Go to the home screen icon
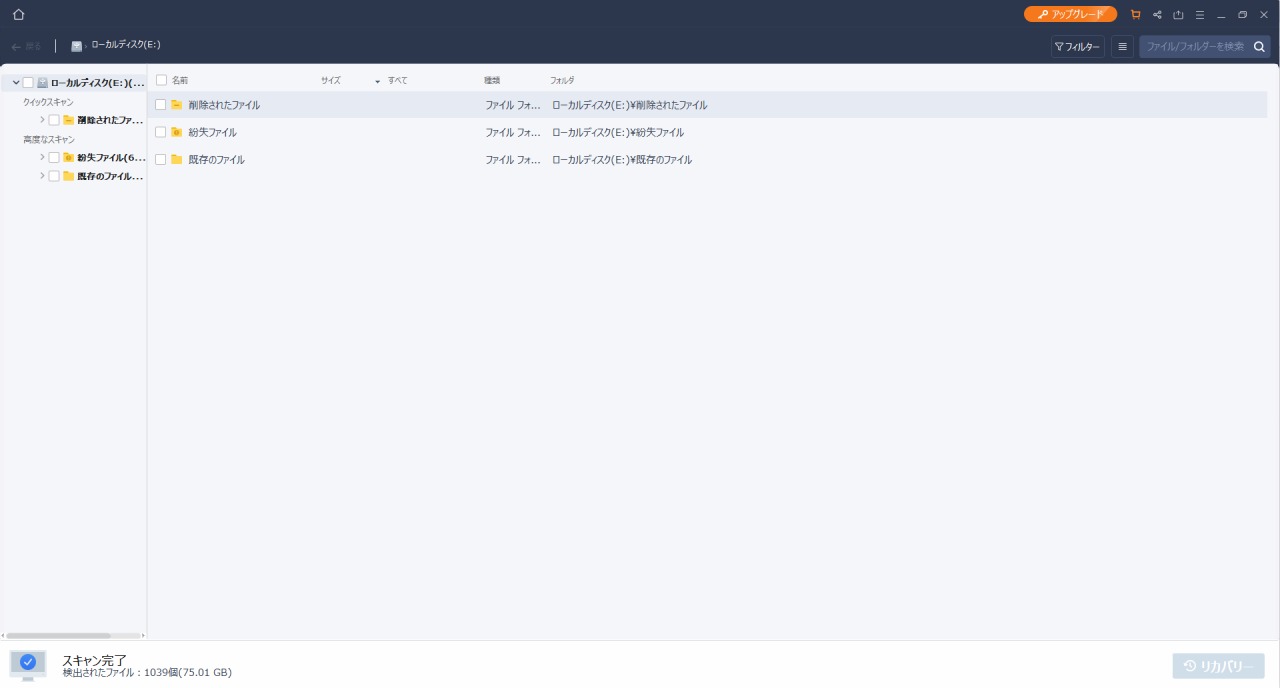 pyautogui.click(x=18, y=15)
